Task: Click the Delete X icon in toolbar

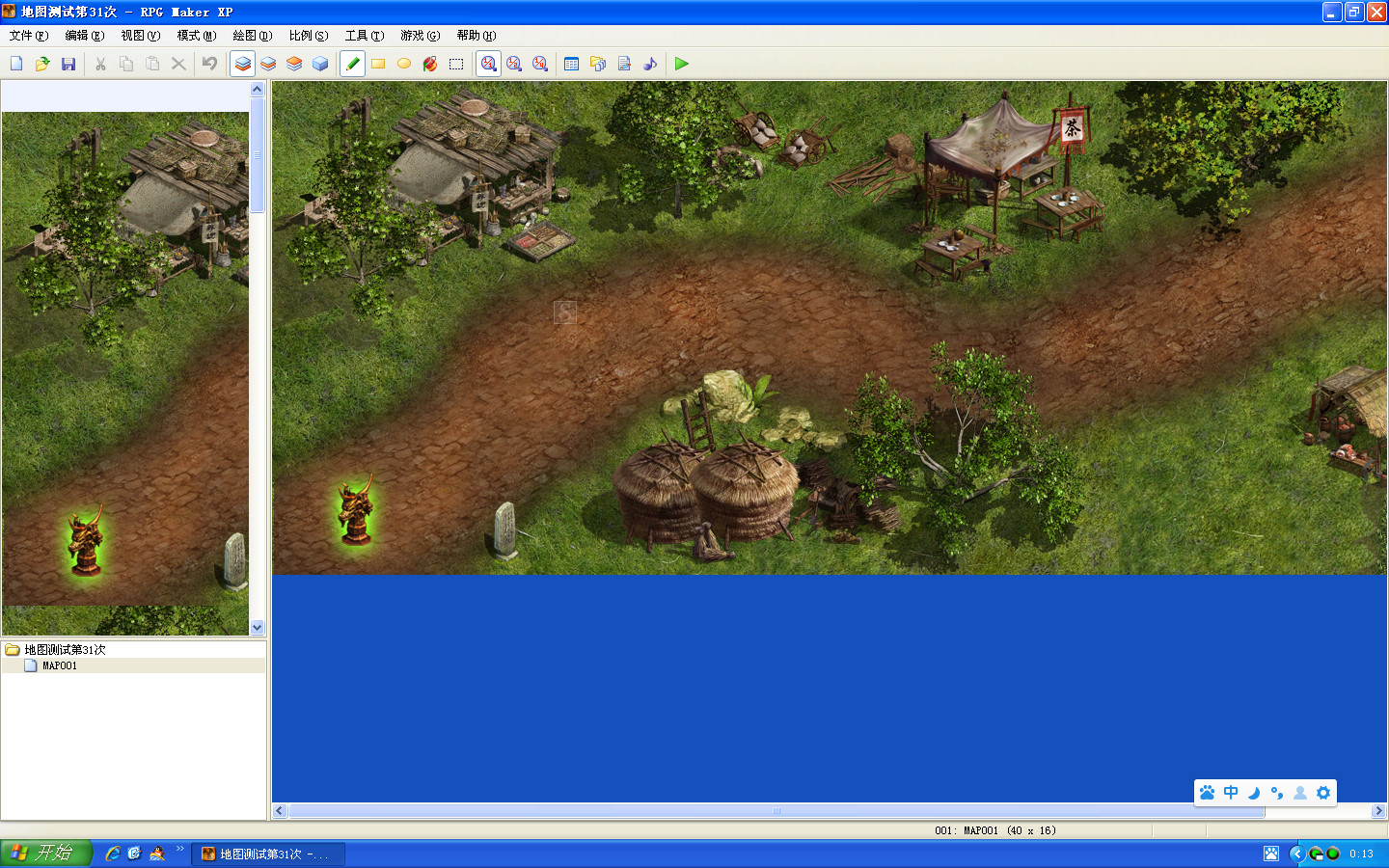Action: [x=178, y=64]
